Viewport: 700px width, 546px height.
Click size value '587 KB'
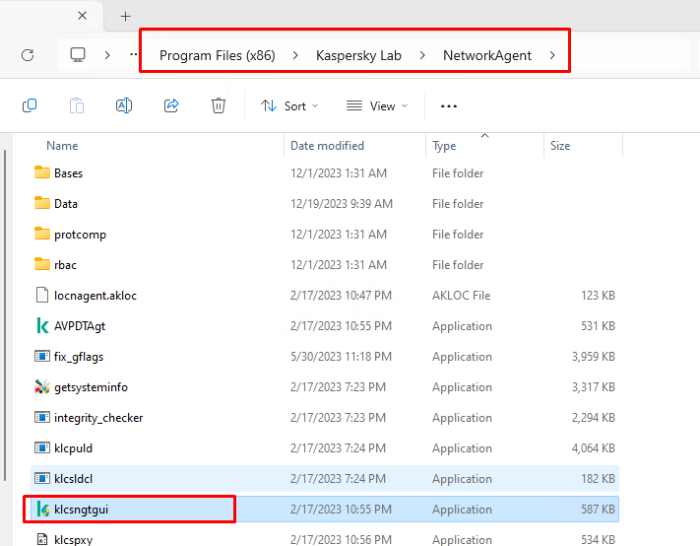point(598,509)
